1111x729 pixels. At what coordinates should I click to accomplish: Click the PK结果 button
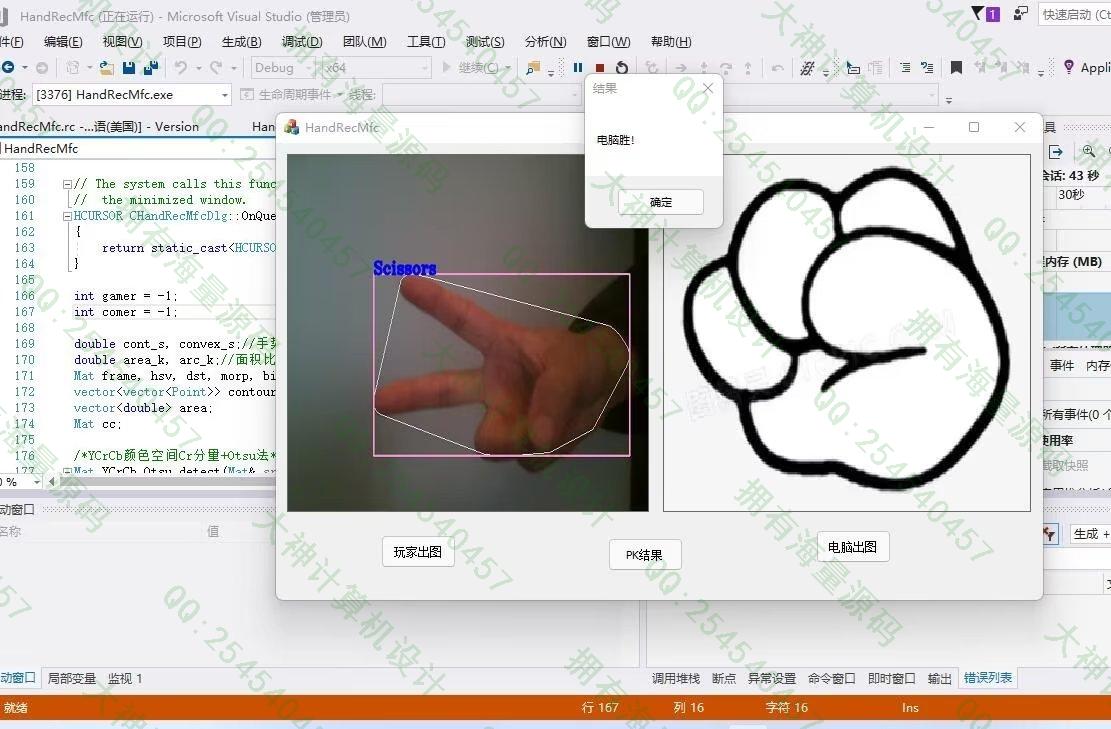pyautogui.click(x=645, y=555)
